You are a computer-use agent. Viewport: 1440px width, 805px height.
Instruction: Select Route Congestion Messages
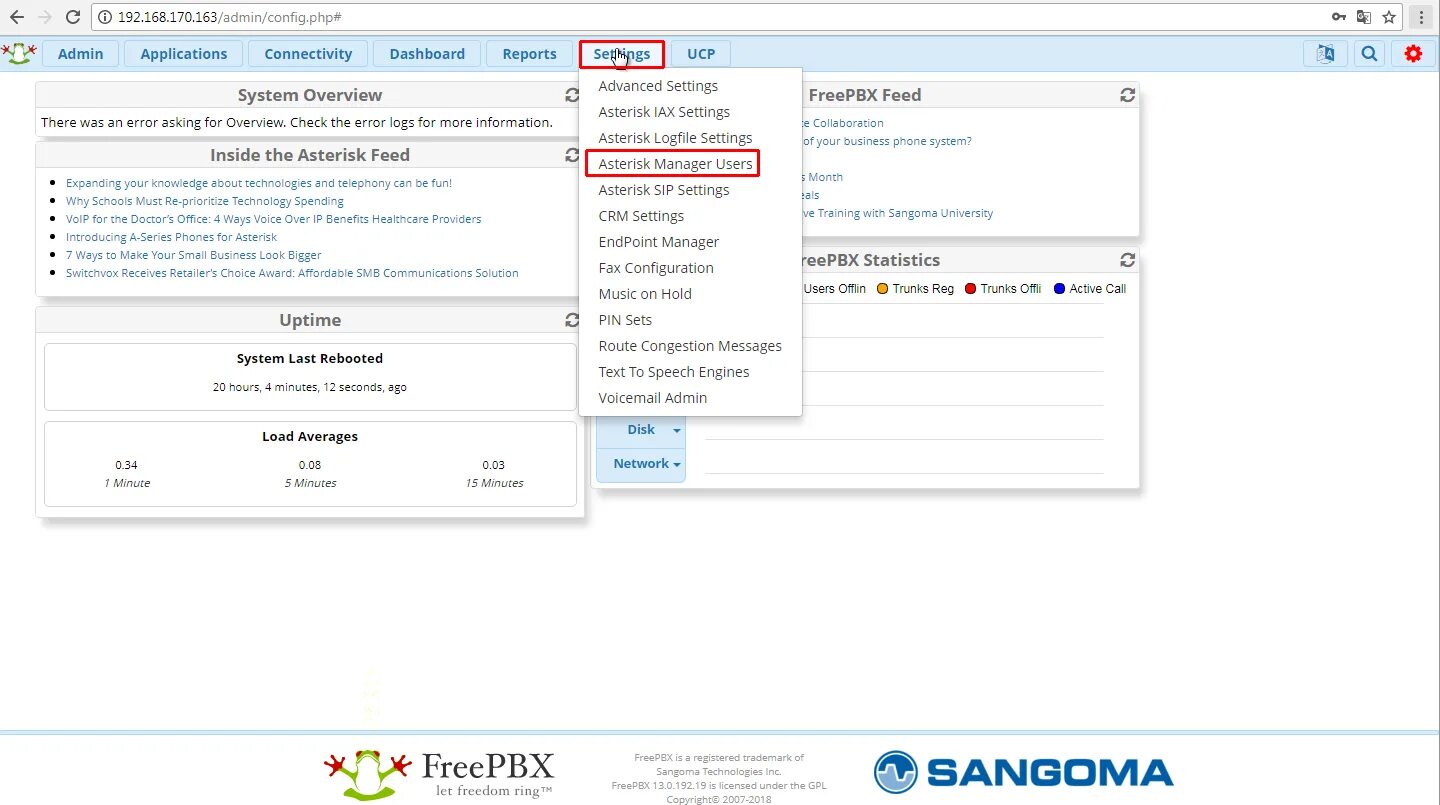pos(690,346)
